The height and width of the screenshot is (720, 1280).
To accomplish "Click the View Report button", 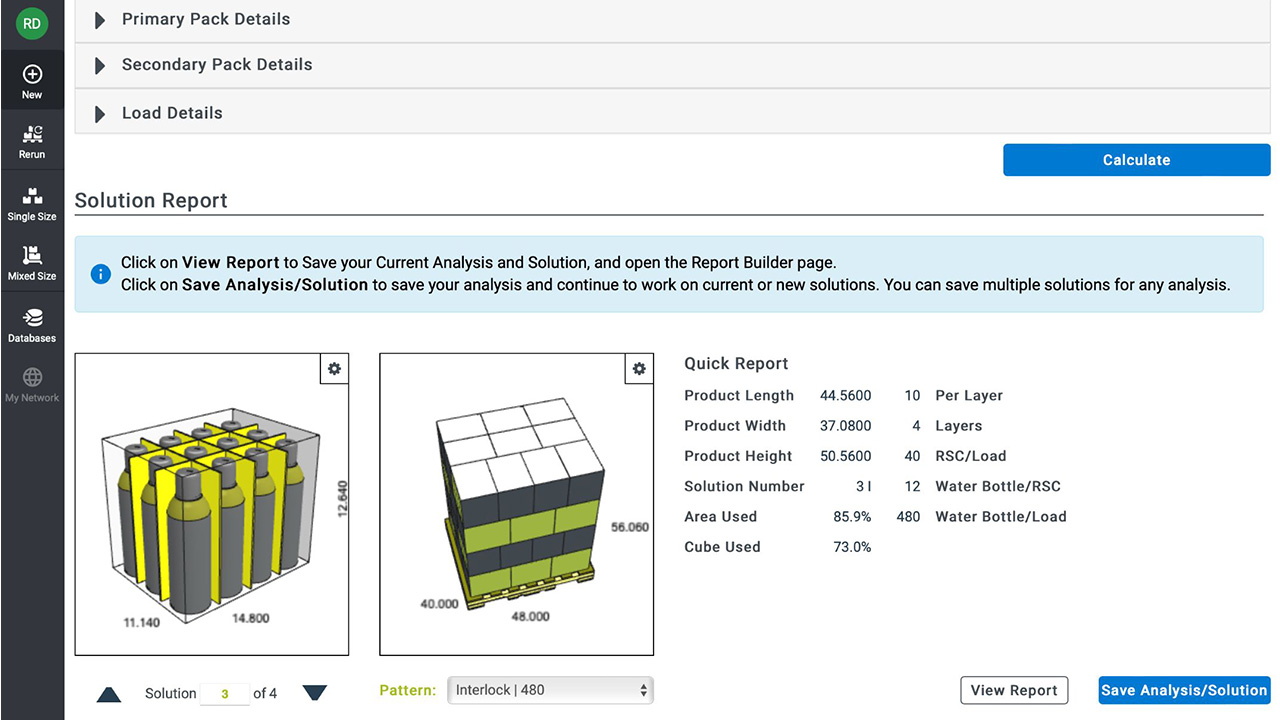I will pyautogui.click(x=1013, y=690).
